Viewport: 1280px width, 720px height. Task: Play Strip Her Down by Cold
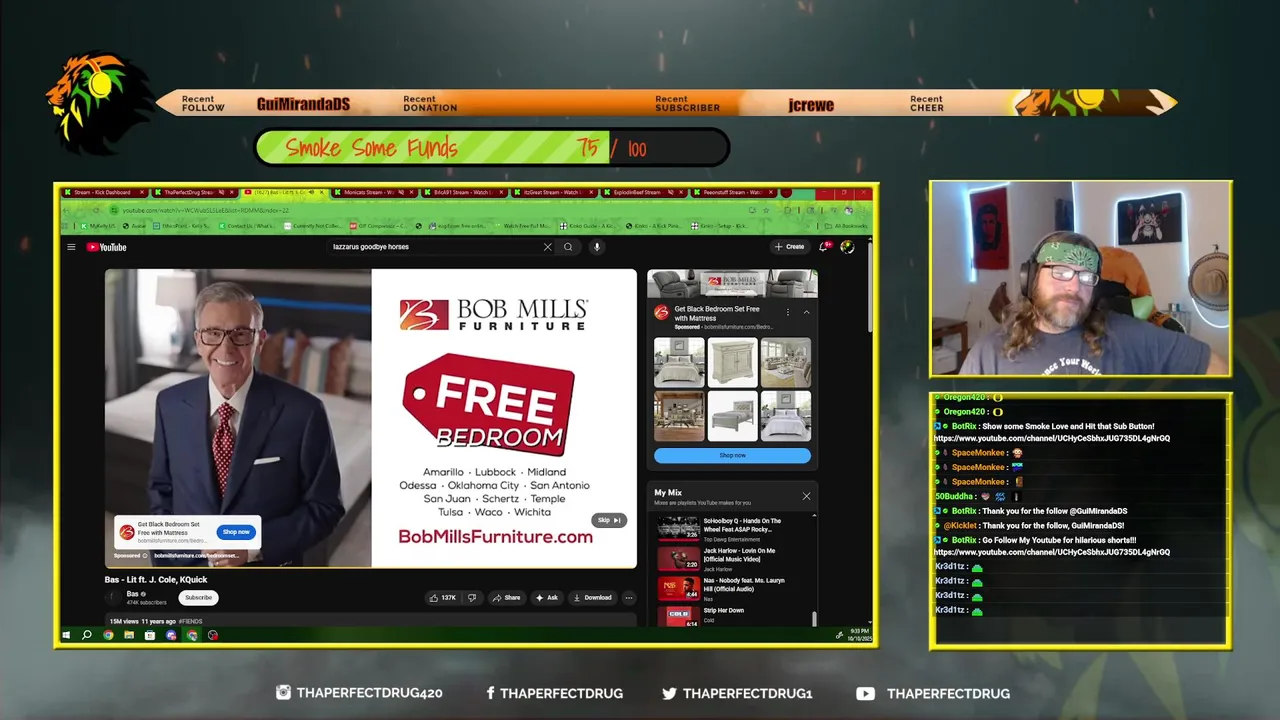tap(733, 616)
